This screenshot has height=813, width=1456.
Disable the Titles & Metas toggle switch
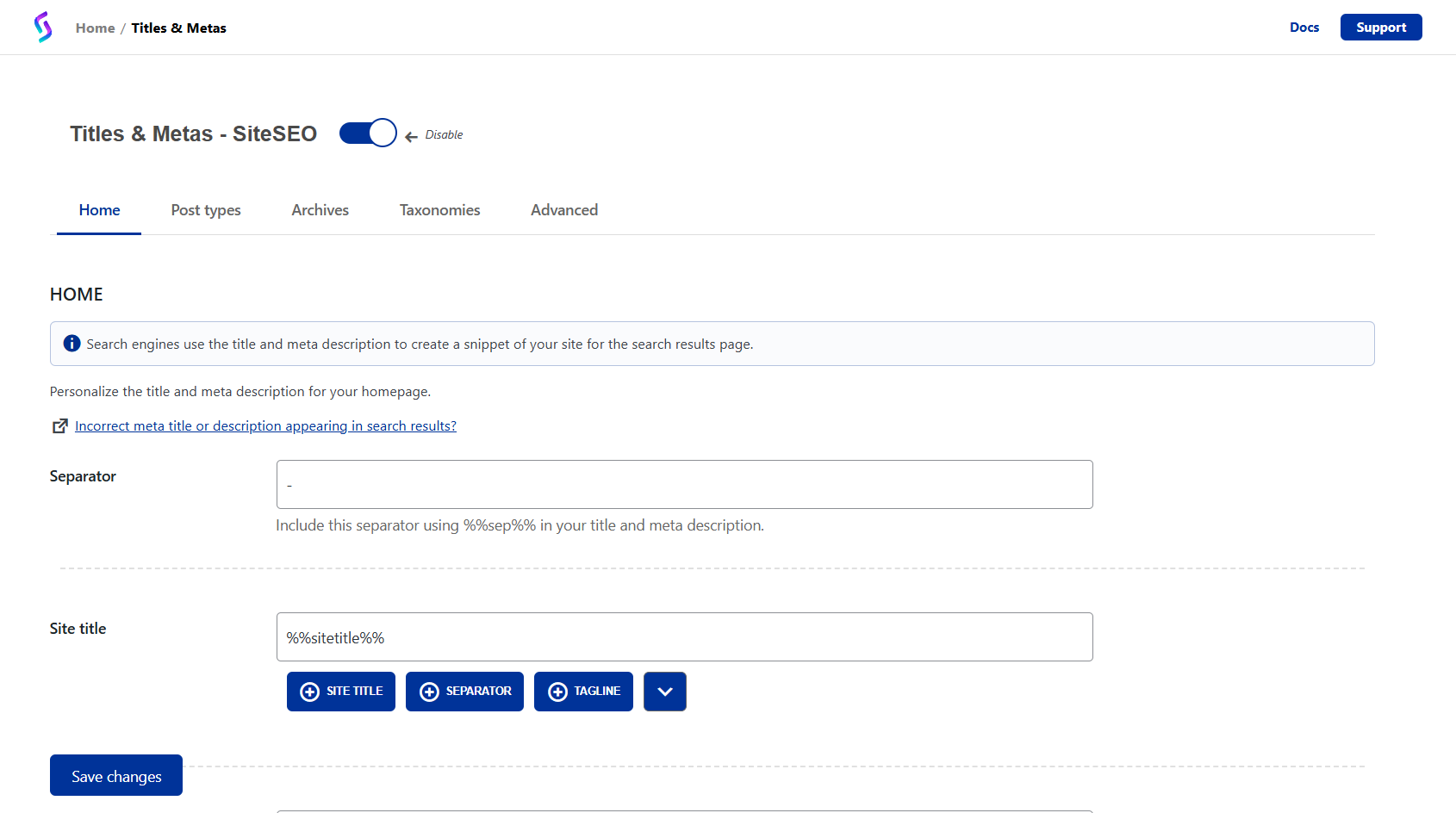tap(368, 133)
